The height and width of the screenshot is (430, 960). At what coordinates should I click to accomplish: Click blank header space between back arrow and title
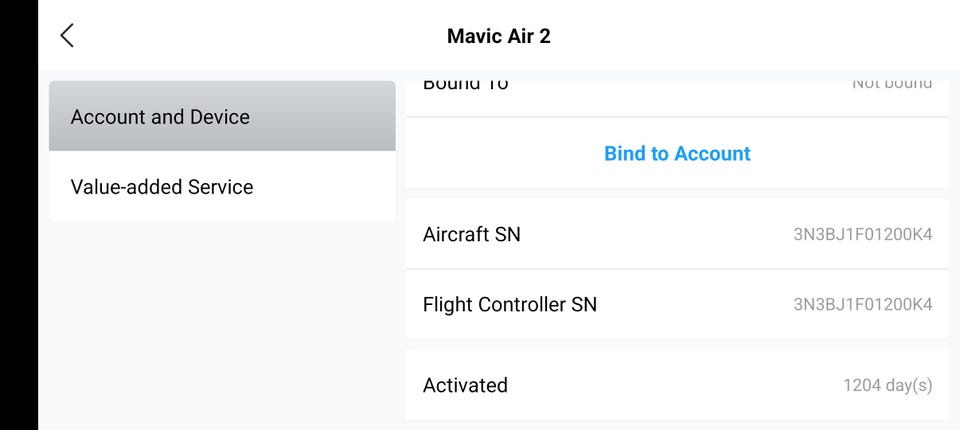tap(260, 36)
